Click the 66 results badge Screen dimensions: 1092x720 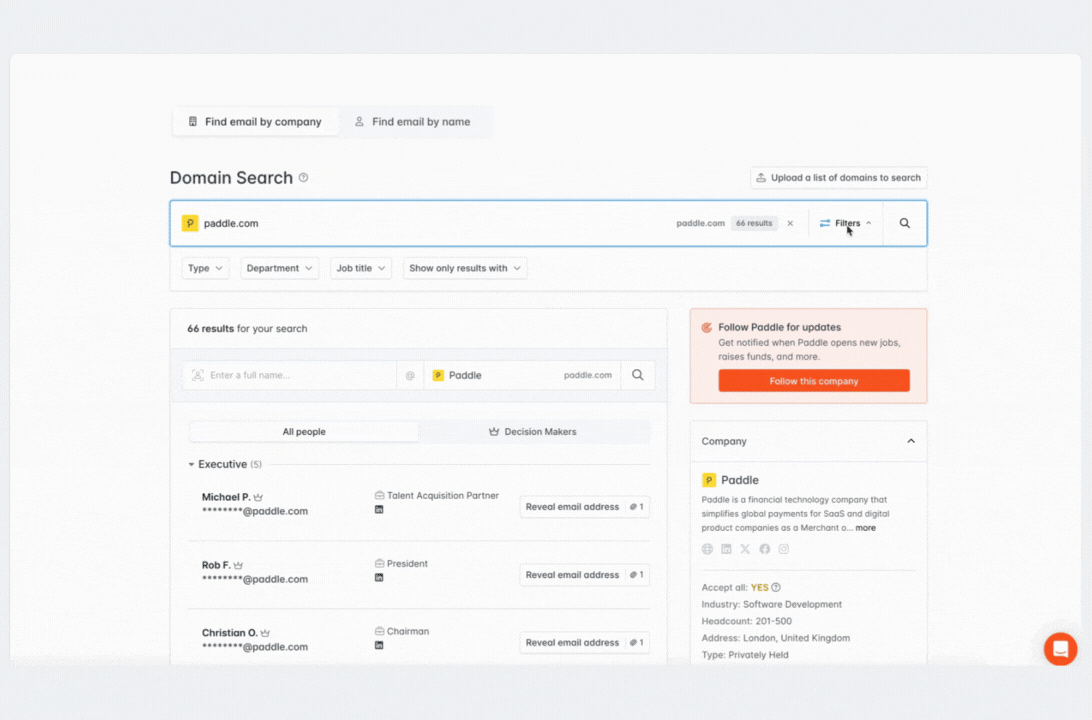tap(754, 224)
